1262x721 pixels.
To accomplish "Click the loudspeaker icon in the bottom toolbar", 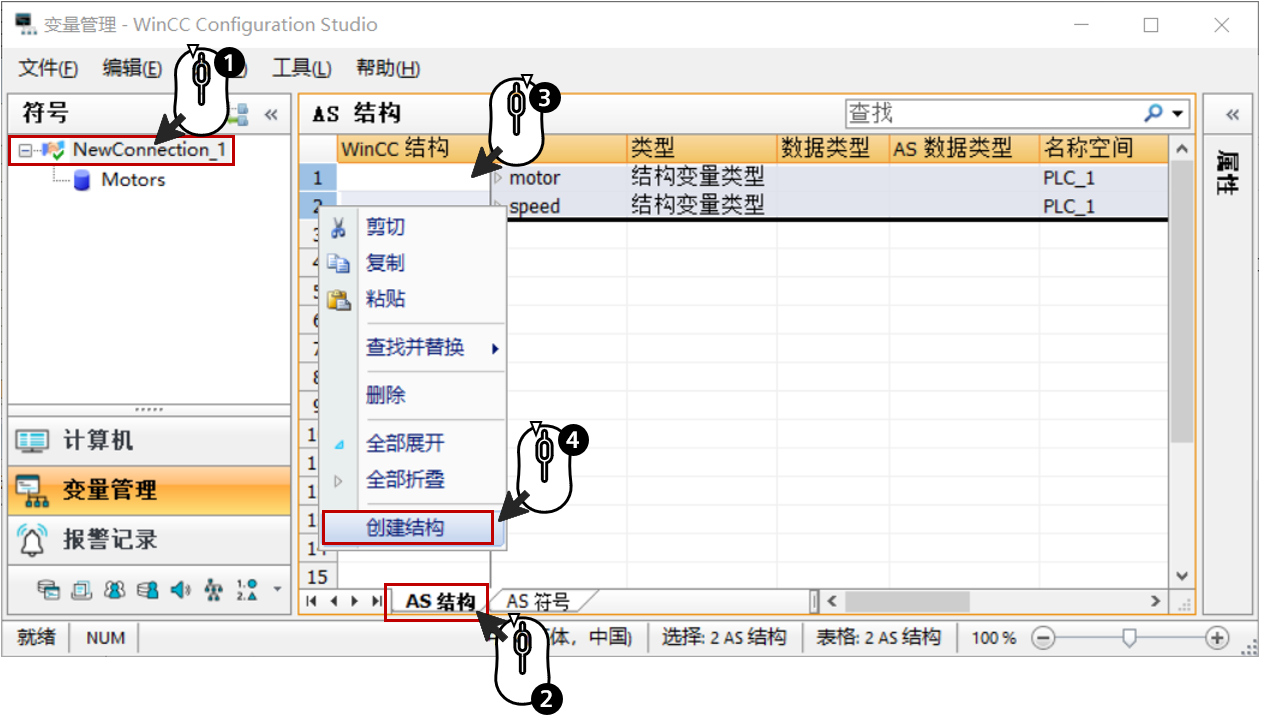I will (178, 591).
